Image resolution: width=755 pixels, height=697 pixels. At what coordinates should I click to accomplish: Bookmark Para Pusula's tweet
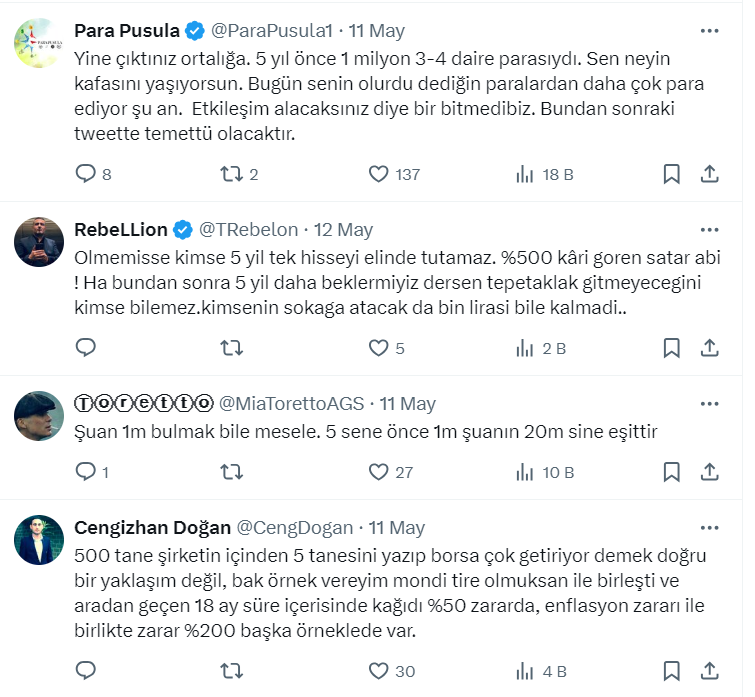[672, 174]
